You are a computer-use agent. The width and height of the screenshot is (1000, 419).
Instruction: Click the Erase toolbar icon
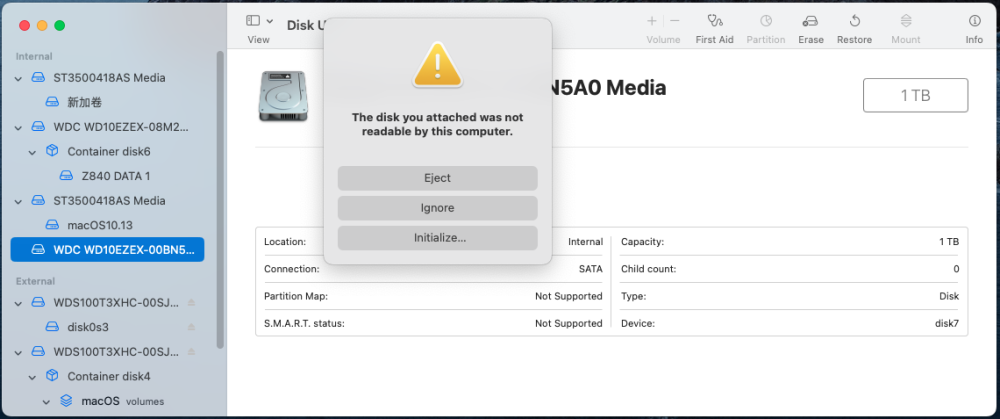(811, 21)
